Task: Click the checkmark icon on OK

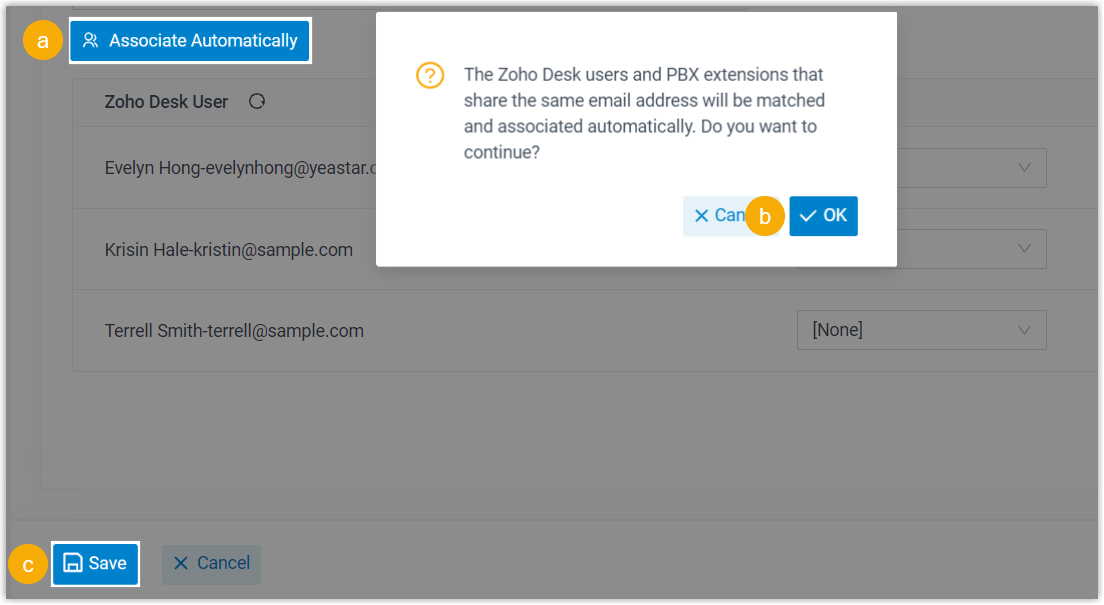Action: pyautogui.click(x=808, y=216)
